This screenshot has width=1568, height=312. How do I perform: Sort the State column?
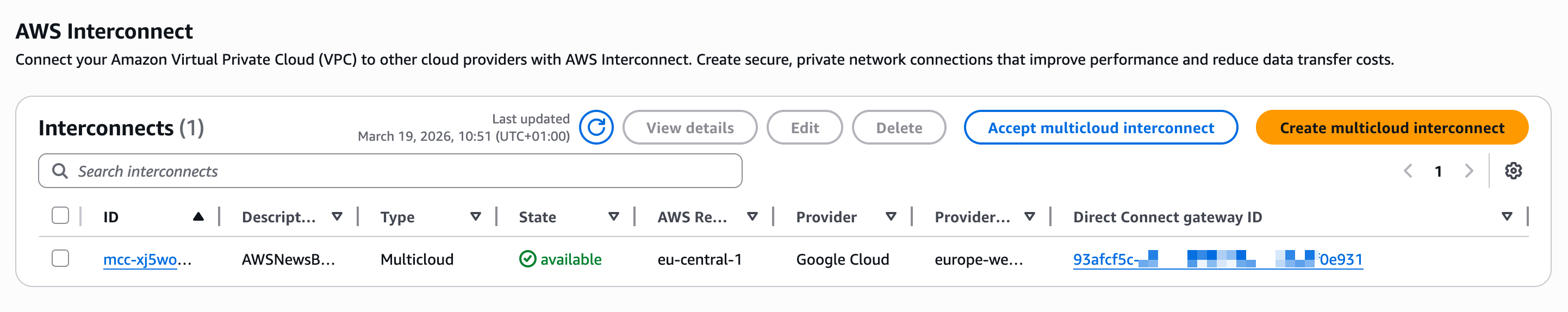coord(614,216)
